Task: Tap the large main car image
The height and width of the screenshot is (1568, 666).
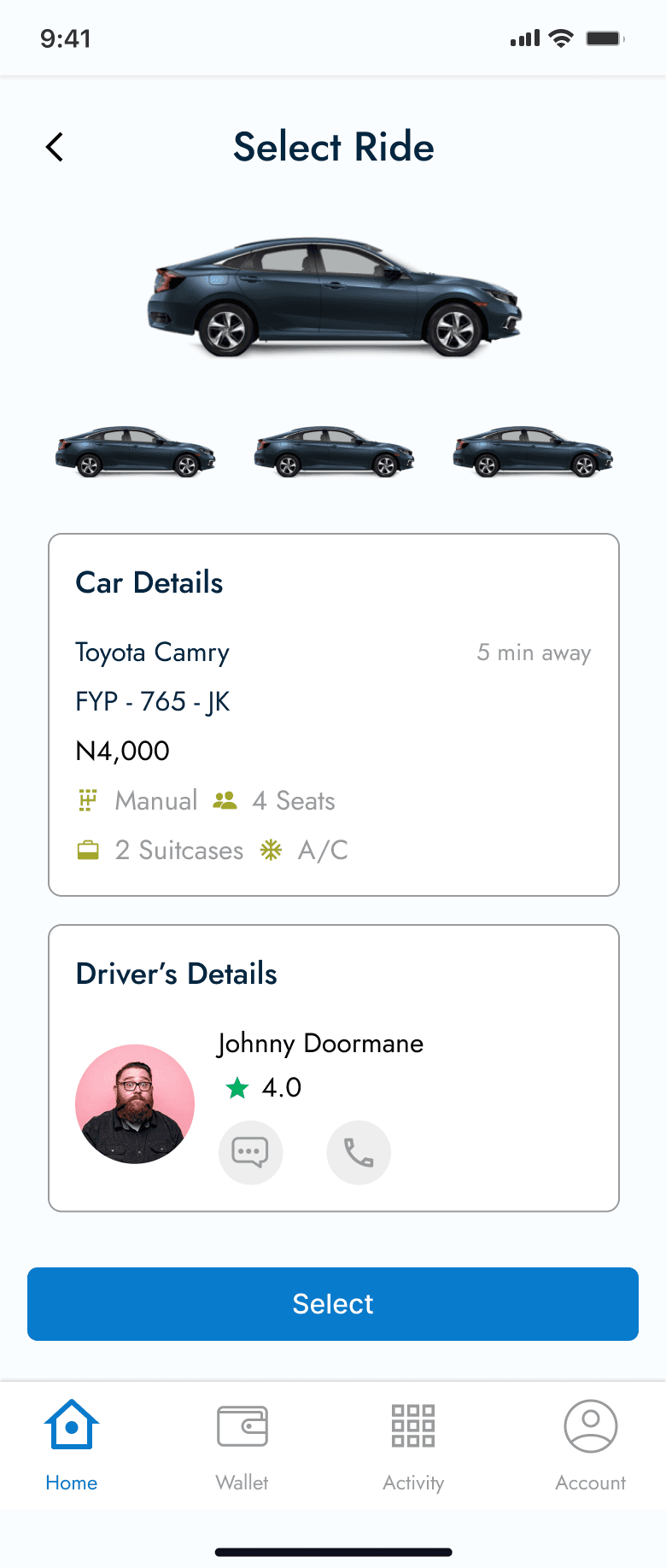Action: click(334, 297)
